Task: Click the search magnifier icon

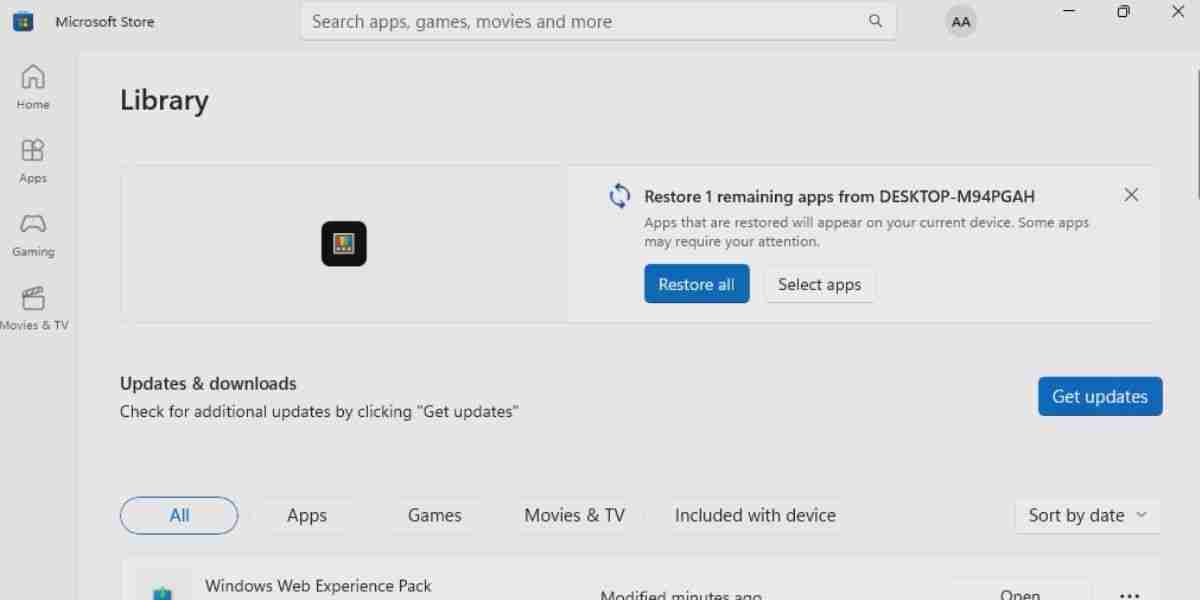Action: [874, 20]
